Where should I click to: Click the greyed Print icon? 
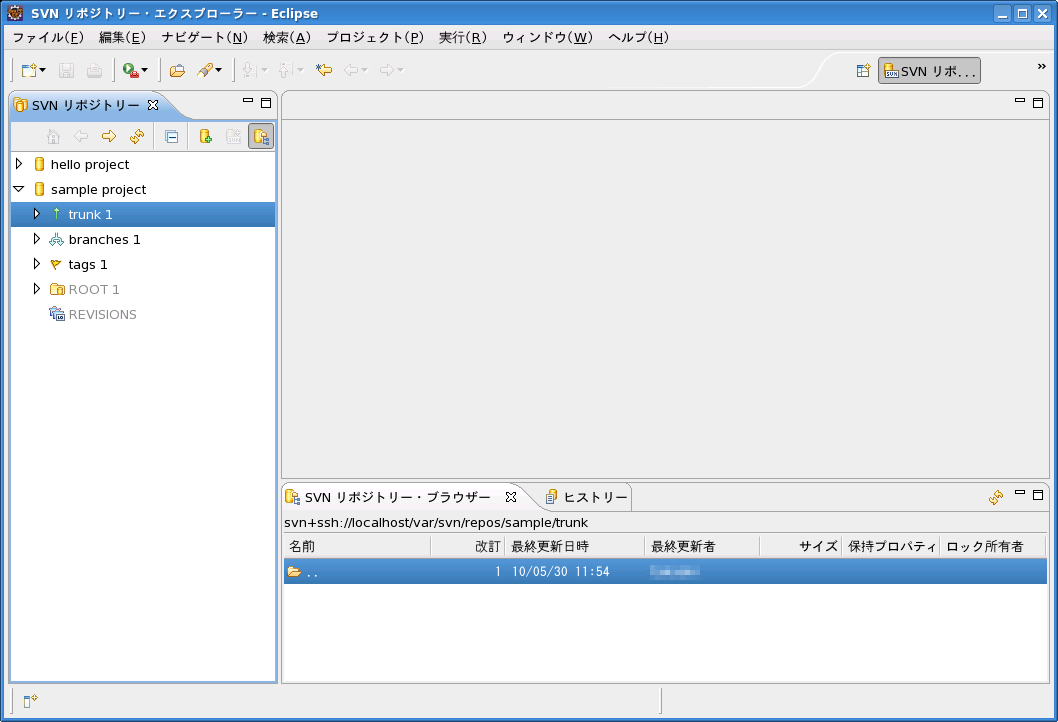pos(94,70)
